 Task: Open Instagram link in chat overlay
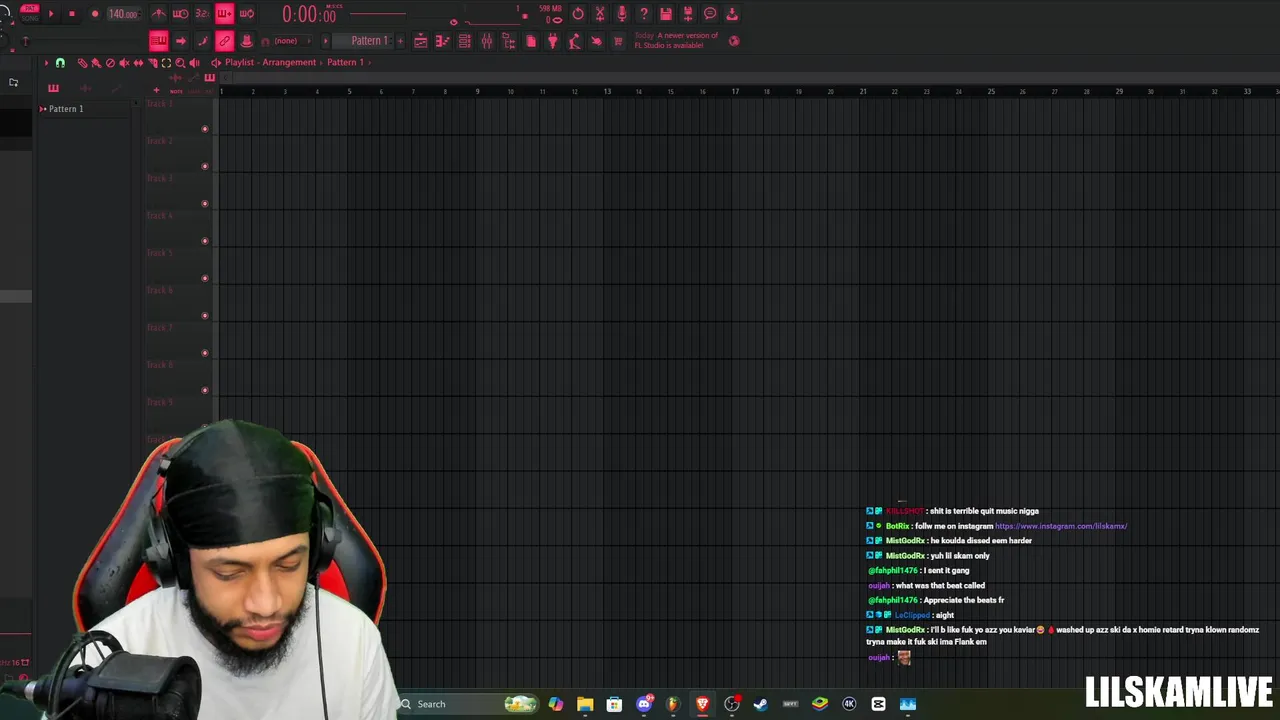coord(1061,526)
